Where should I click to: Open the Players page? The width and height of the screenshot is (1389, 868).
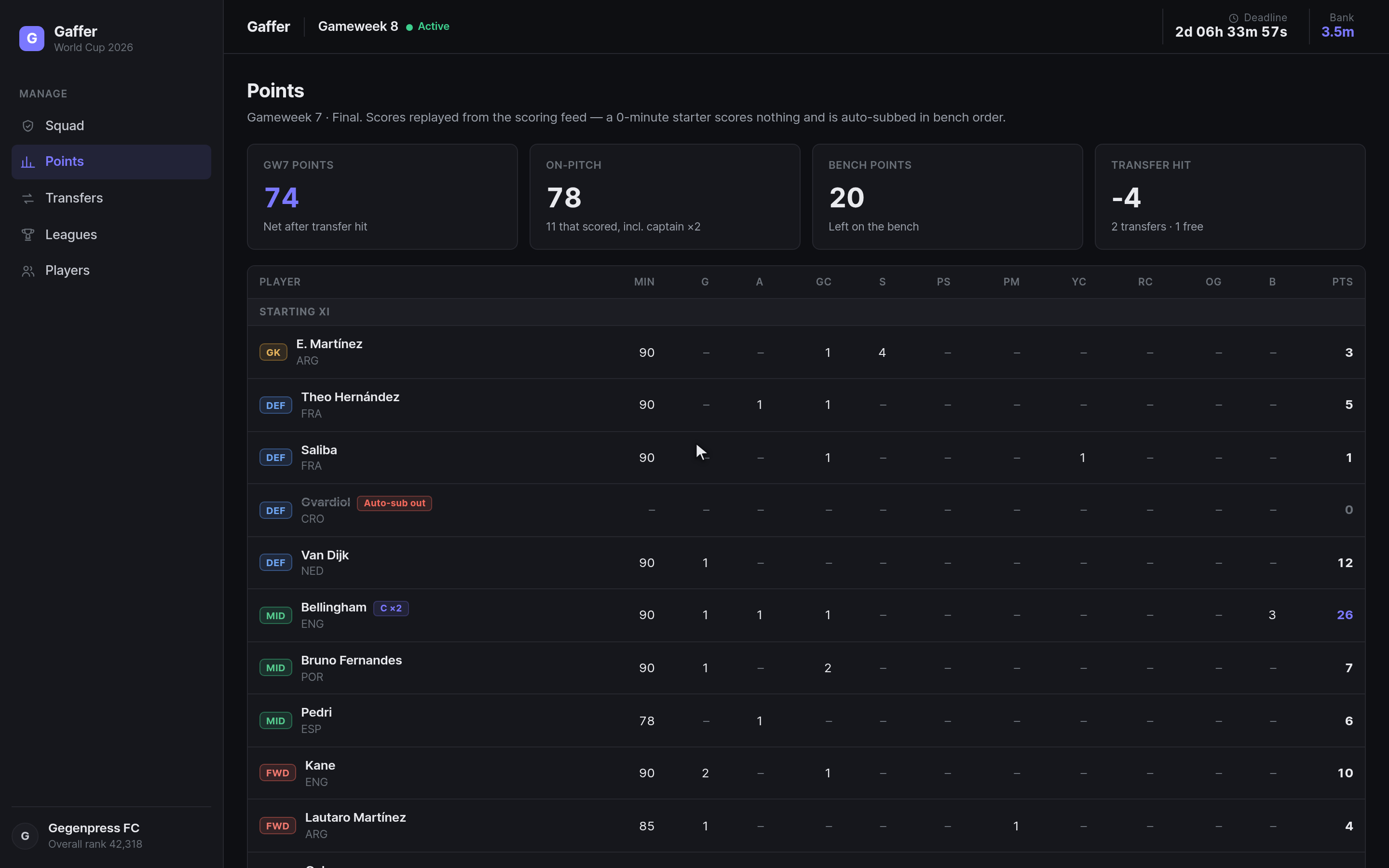pyautogui.click(x=111, y=271)
